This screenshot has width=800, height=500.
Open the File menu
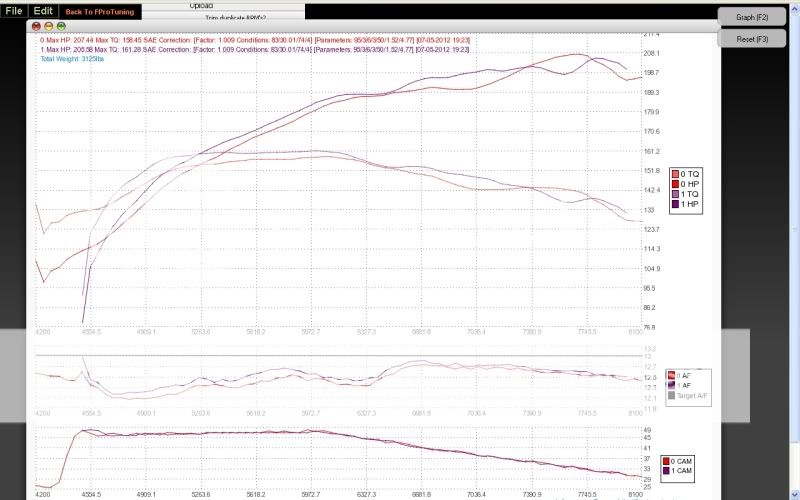pyautogui.click(x=14, y=11)
